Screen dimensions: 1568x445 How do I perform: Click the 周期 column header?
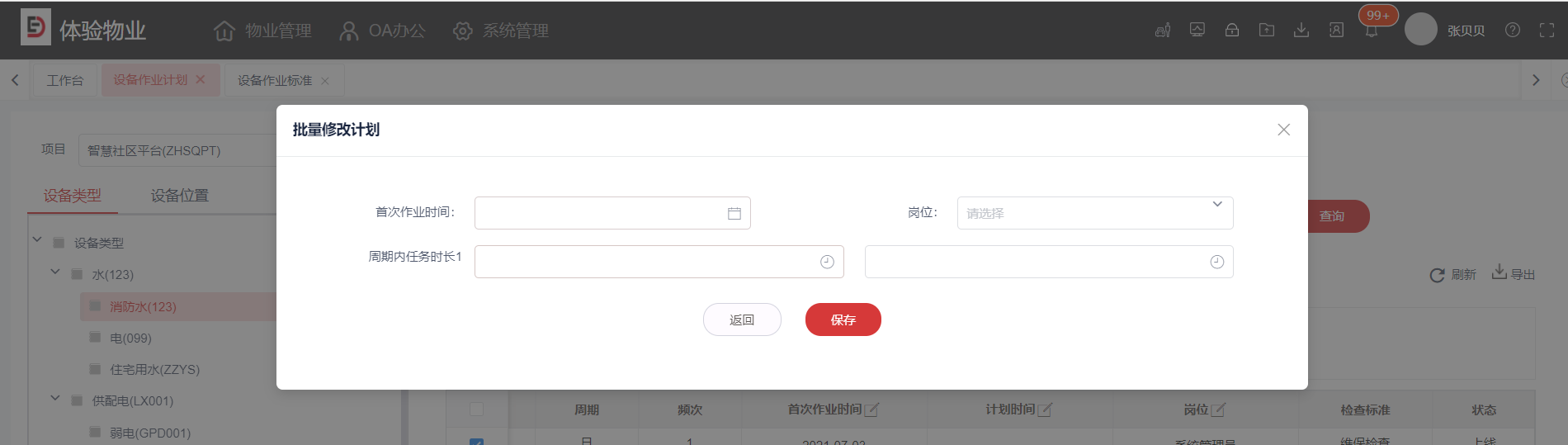pos(587,409)
